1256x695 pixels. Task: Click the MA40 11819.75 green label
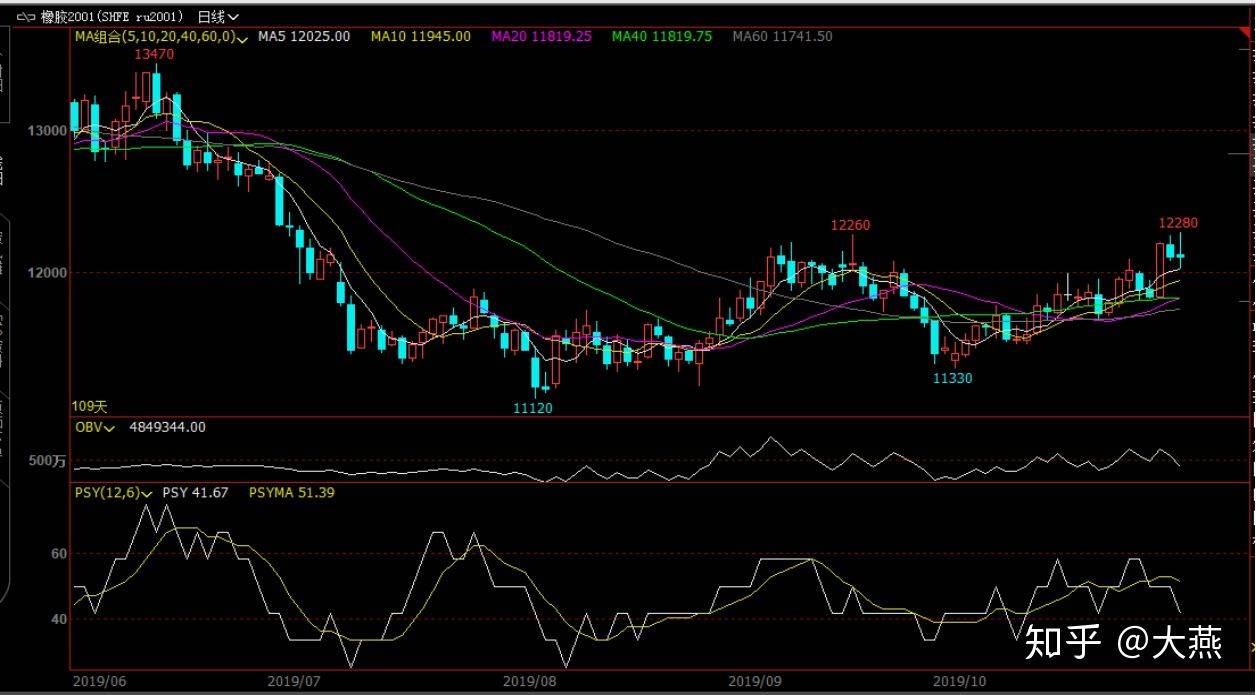click(661, 37)
